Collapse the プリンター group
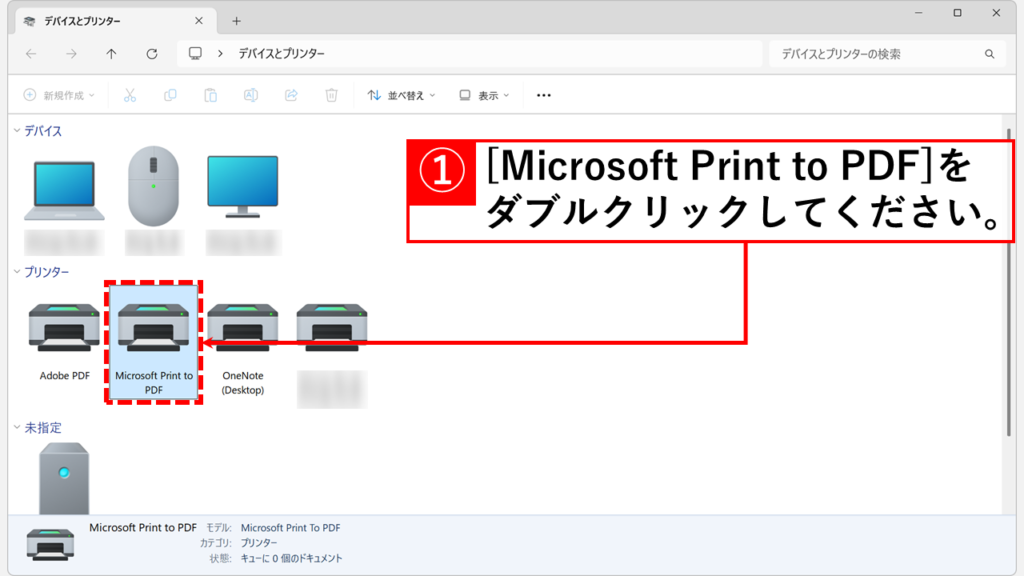The height and width of the screenshot is (576, 1024). coord(17,272)
